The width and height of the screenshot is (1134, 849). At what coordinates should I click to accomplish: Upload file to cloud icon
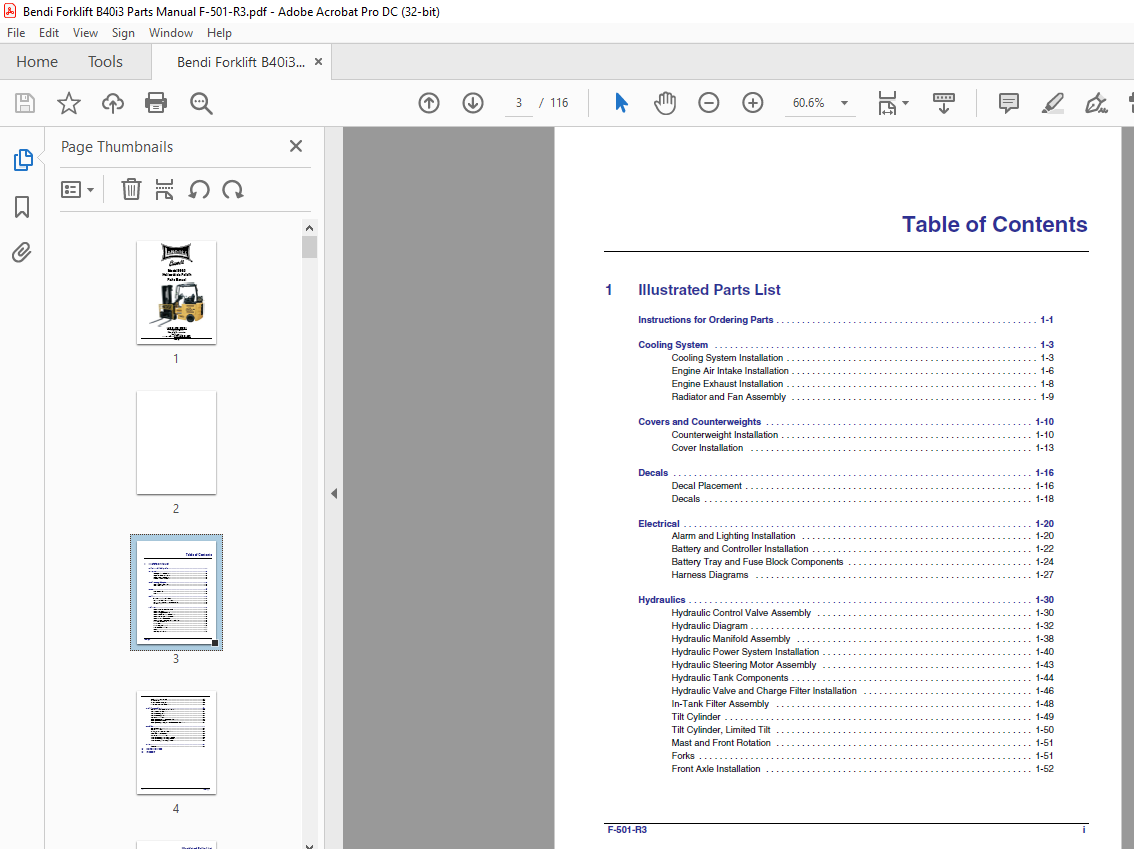click(112, 103)
